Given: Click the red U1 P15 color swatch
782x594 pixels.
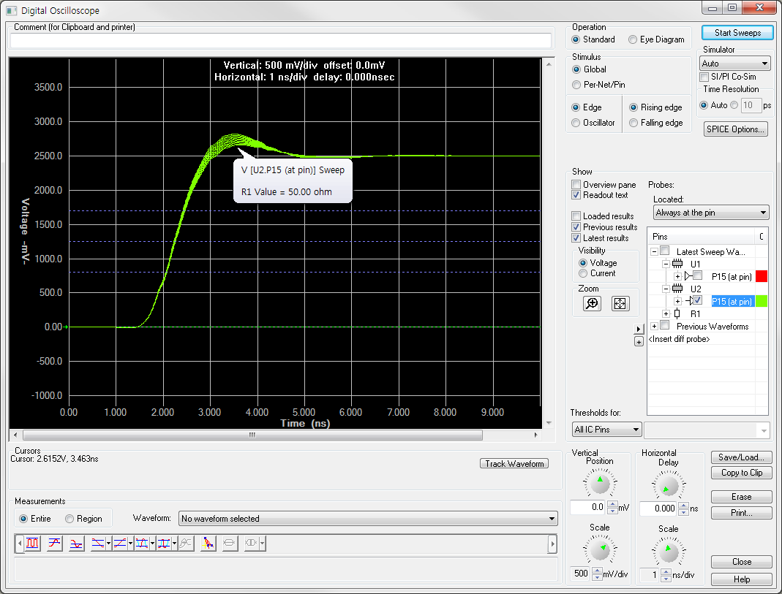Looking at the screenshot, I should [761, 276].
